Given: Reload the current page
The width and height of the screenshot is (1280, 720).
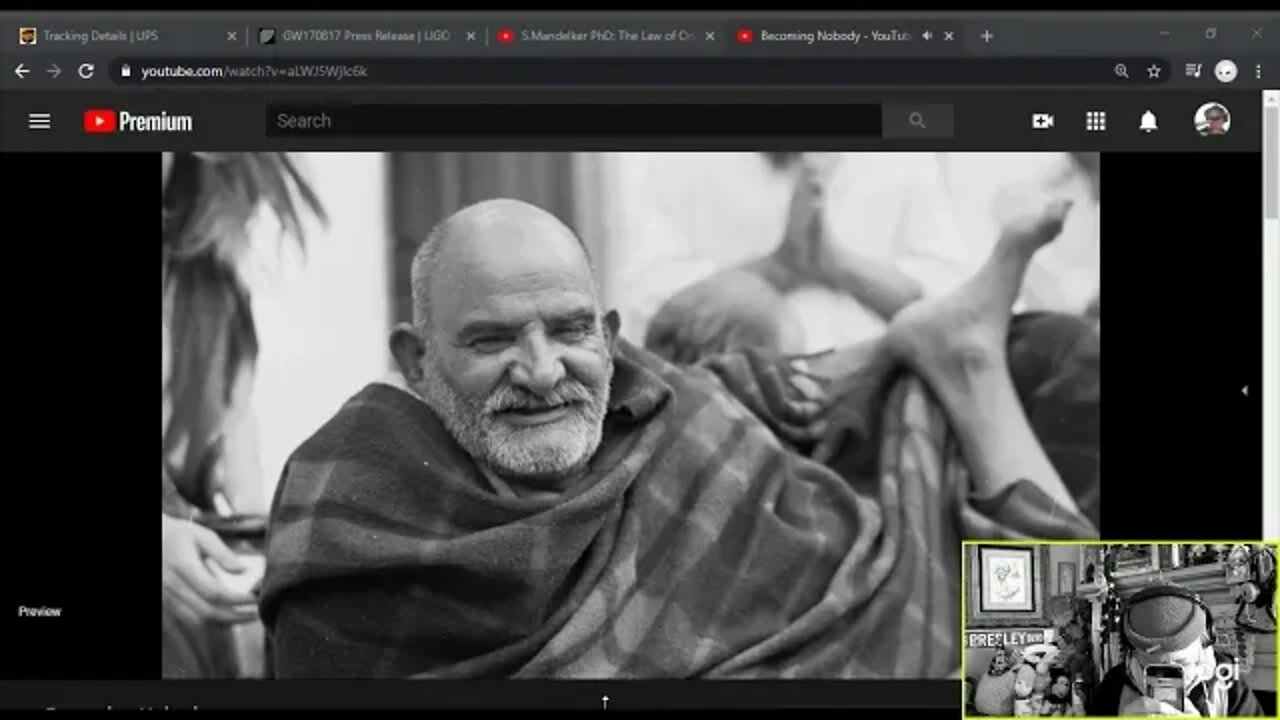Looking at the screenshot, I should [86, 71].
